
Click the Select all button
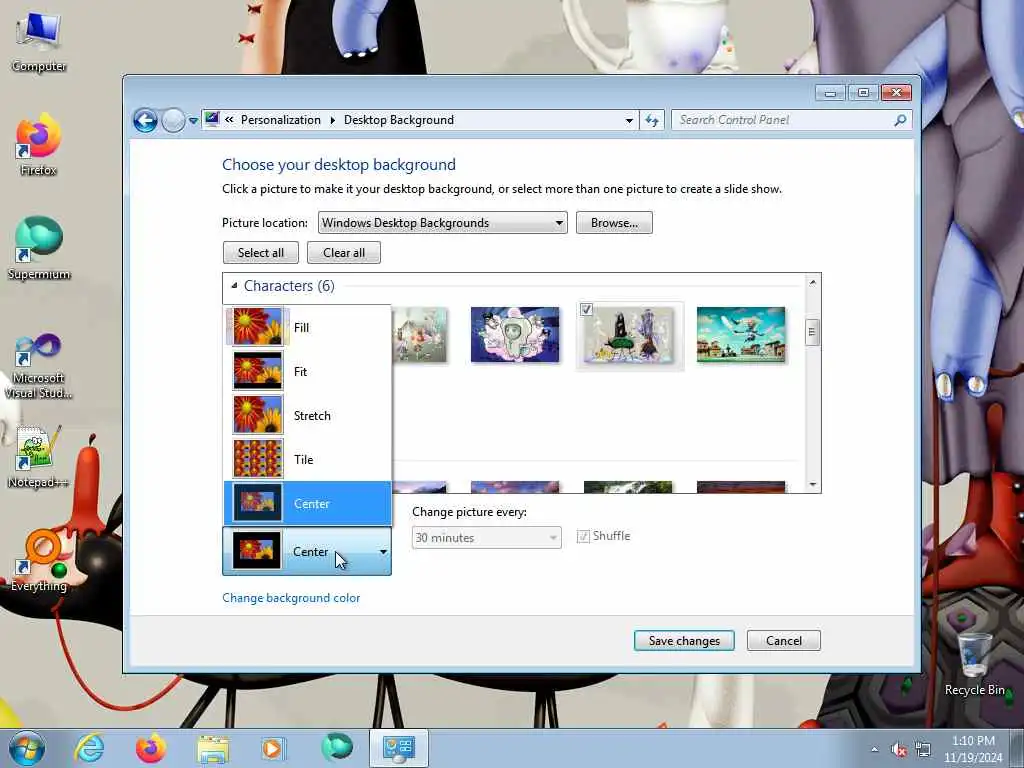[x=261, y=253]
